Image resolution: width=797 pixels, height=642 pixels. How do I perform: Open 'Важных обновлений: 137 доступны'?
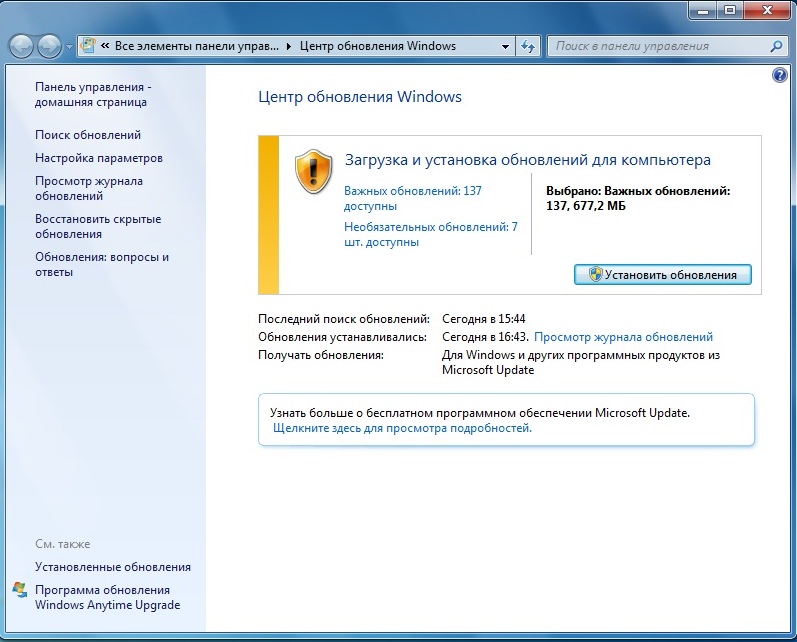[x=413, y=198]
